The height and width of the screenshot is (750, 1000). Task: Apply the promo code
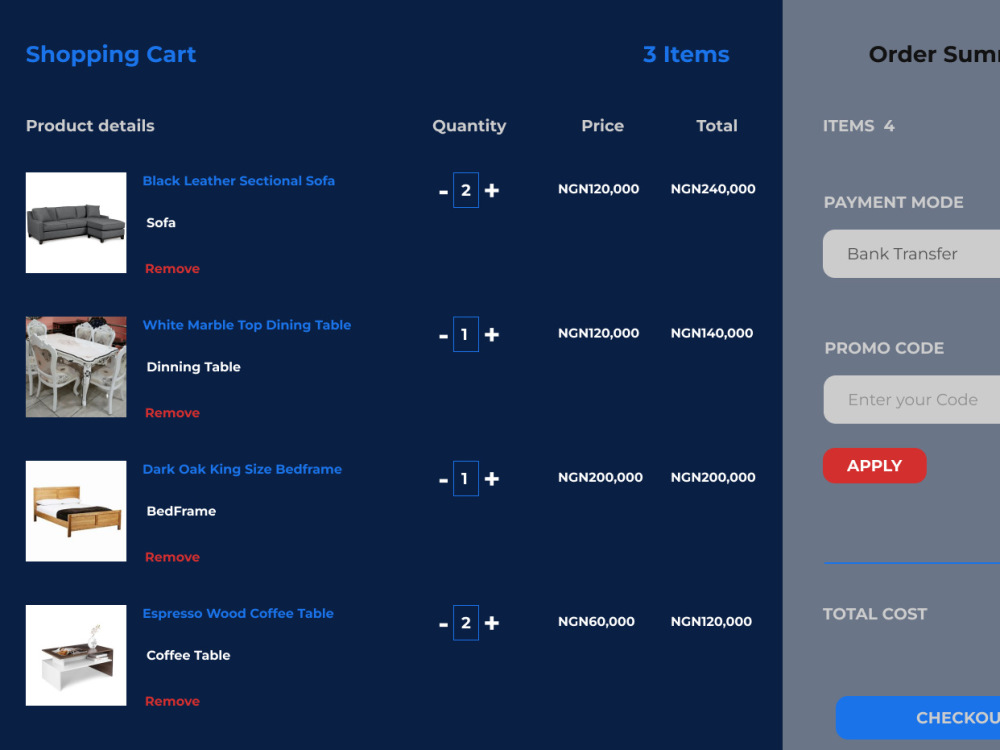coord(874,466)
